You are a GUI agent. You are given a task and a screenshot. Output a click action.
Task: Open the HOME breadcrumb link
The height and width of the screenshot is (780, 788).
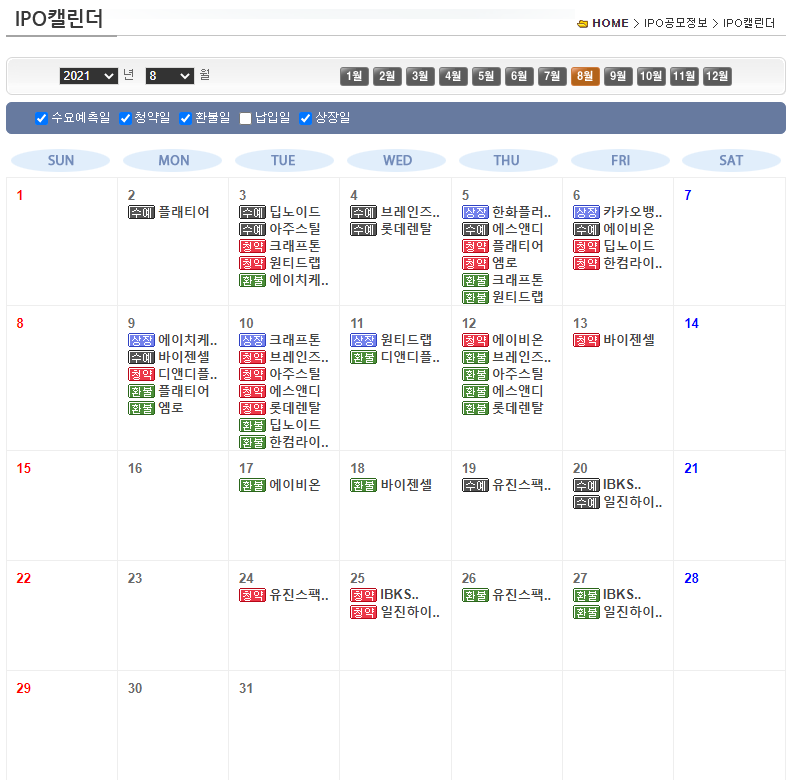[x=610, y=23]
